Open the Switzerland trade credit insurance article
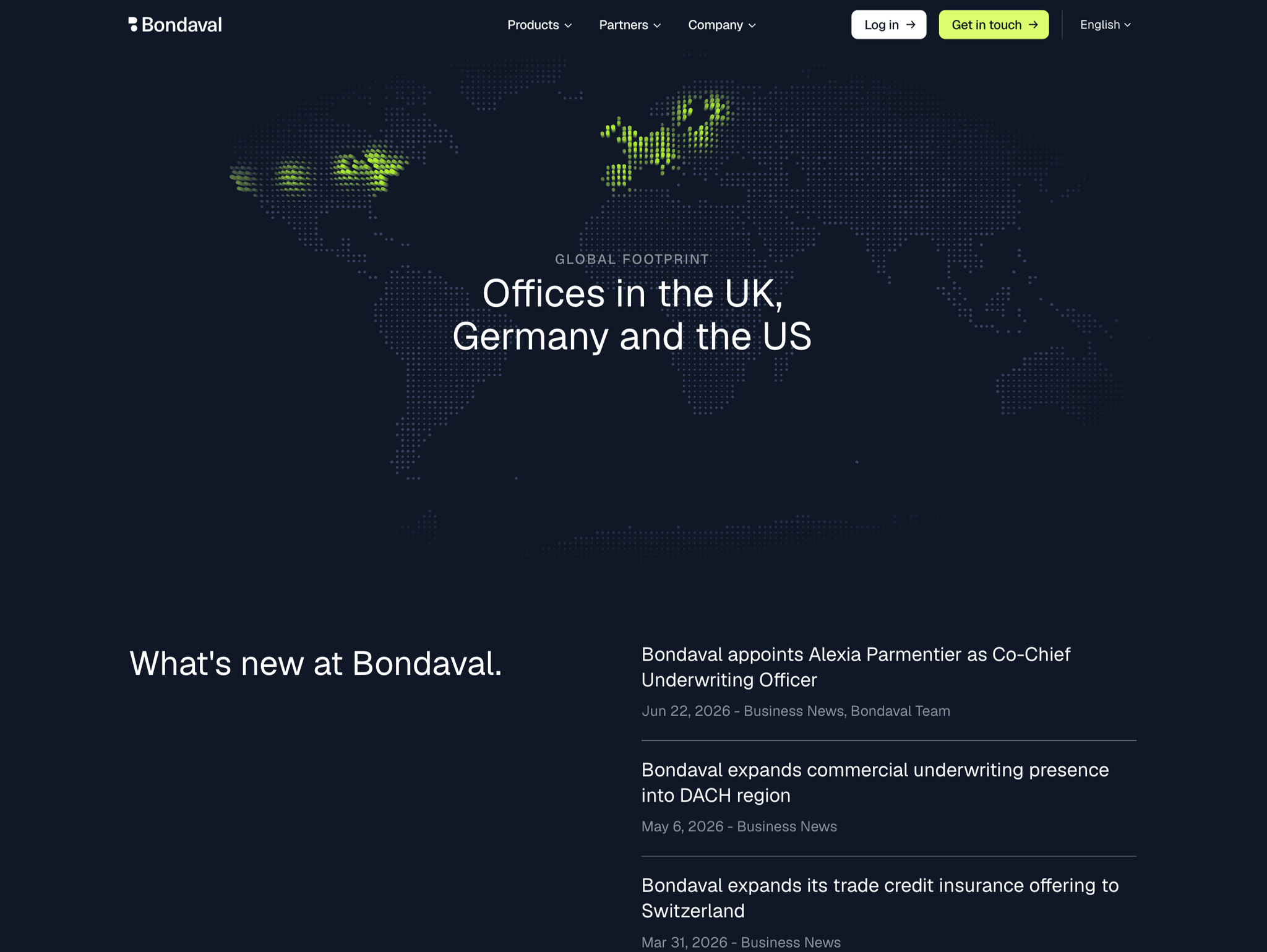This screenshot has width=1267, height=952. [x=880, y=898]
